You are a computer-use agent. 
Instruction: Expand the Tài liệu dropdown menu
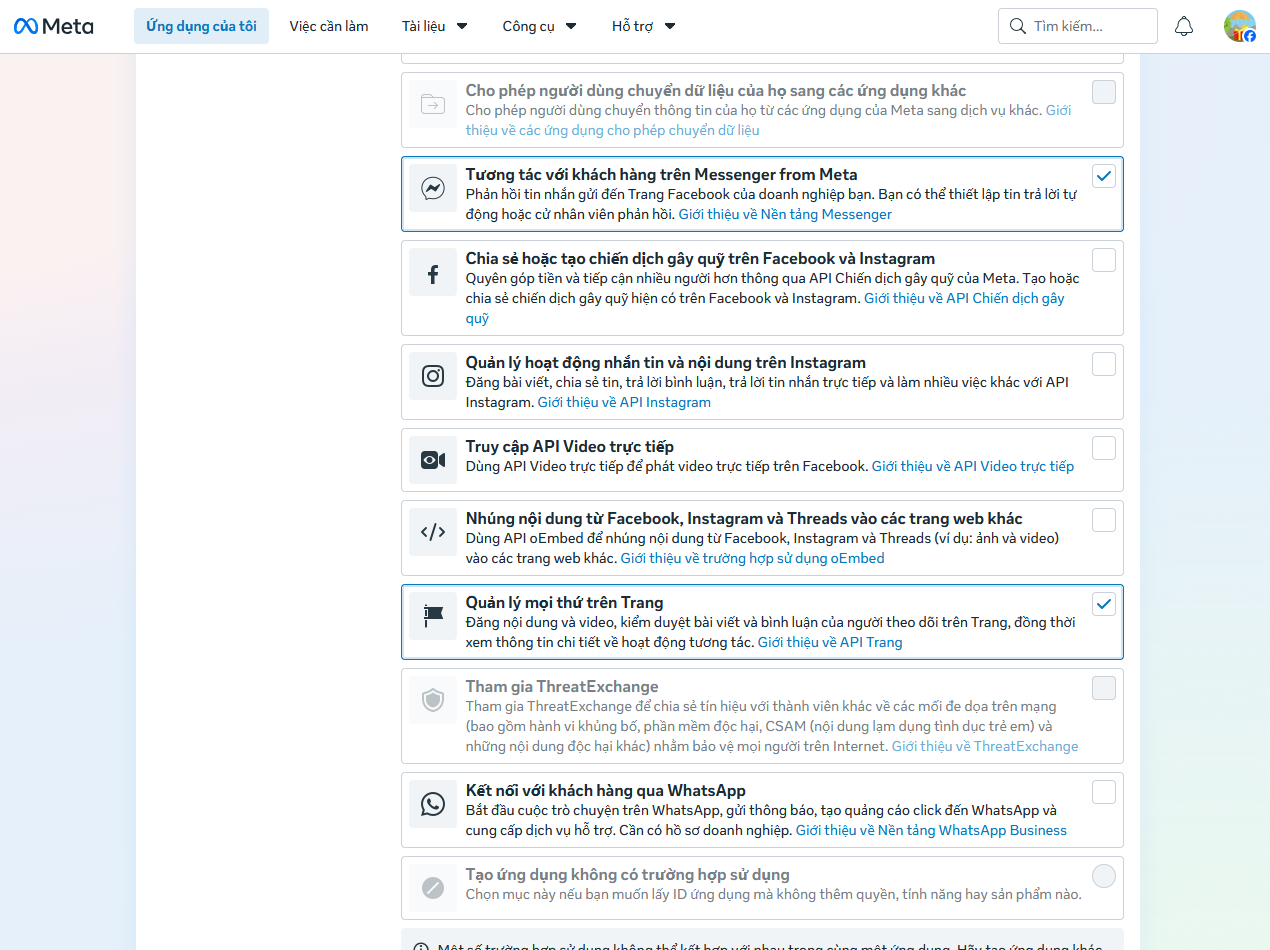point(435,26)
